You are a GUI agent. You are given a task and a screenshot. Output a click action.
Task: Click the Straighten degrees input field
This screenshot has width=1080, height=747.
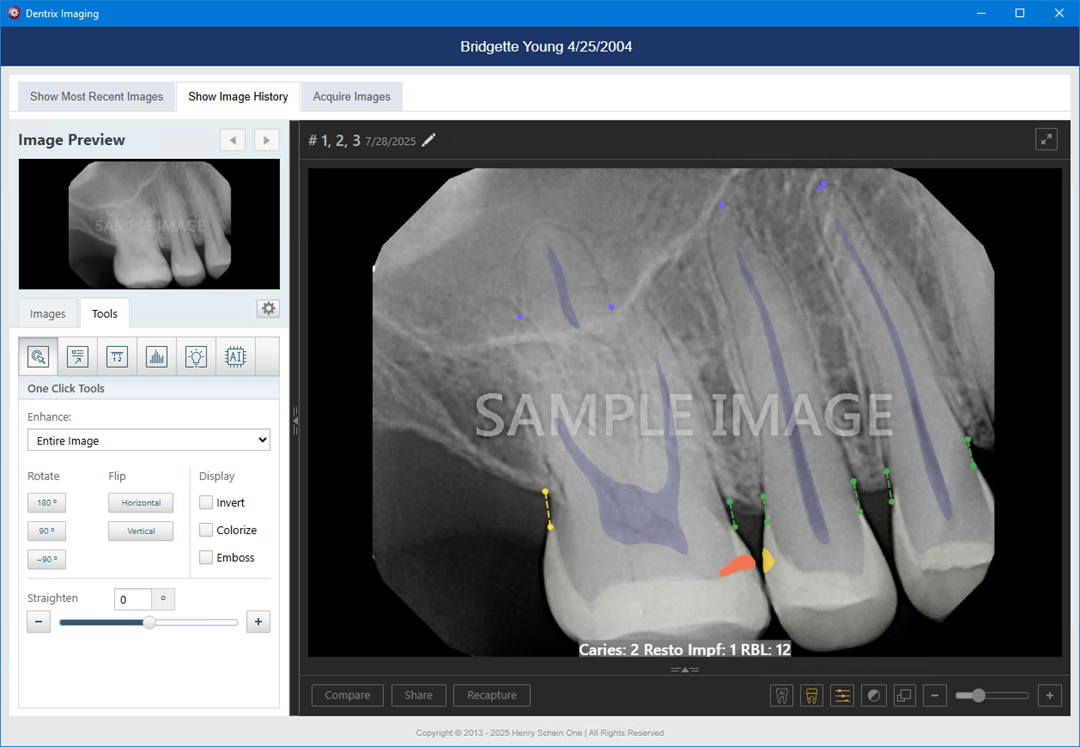133,599
